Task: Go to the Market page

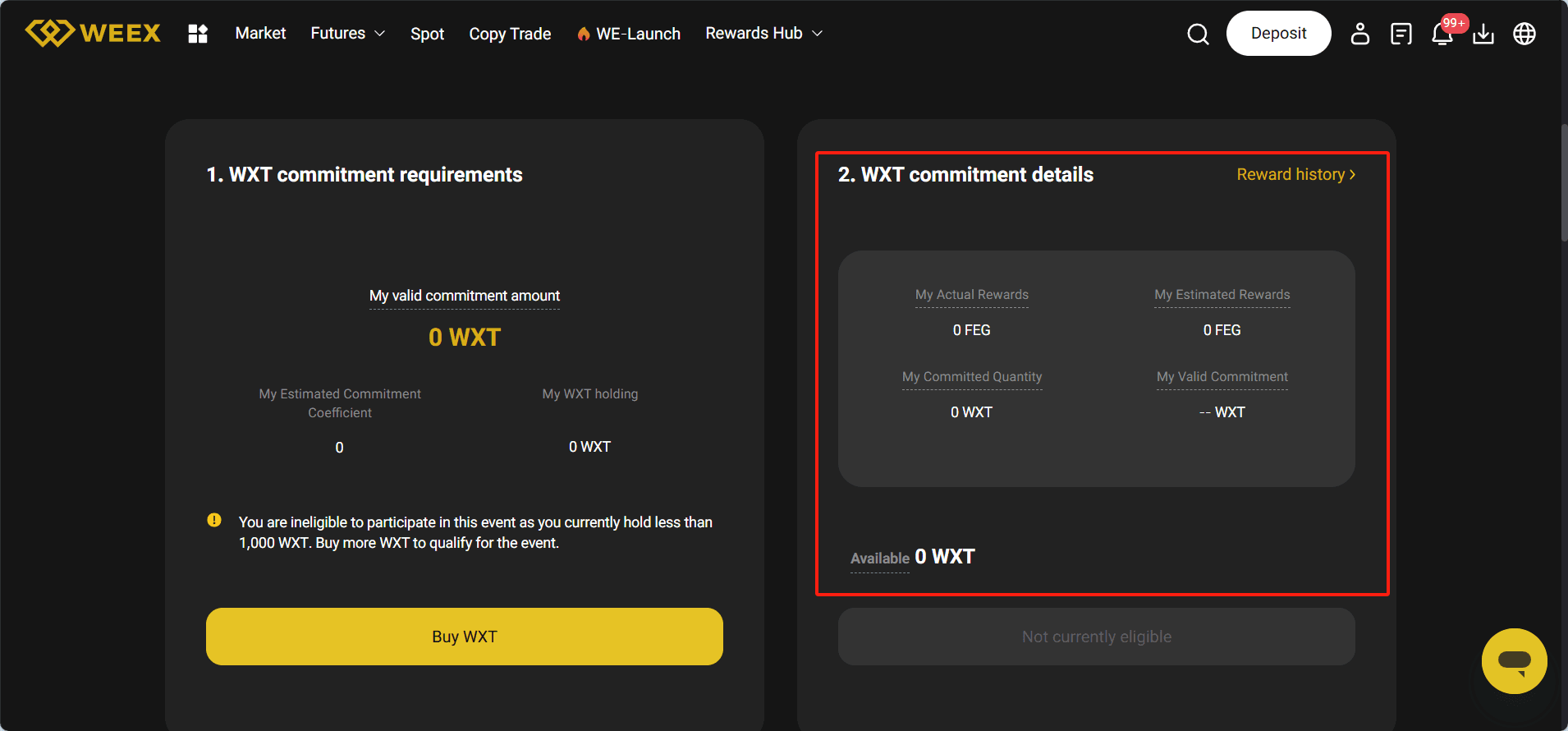Action: [260, 33]
